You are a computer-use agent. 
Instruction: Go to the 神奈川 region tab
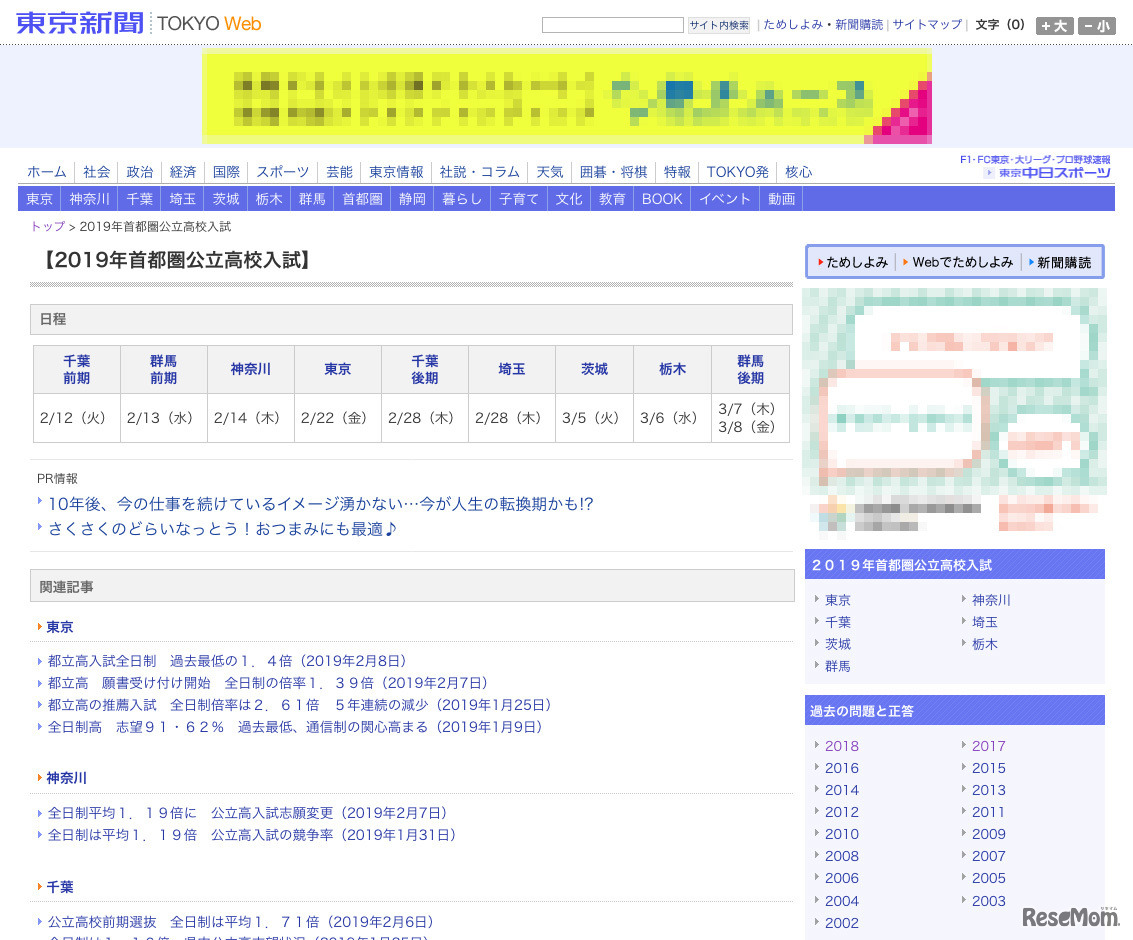91,198
